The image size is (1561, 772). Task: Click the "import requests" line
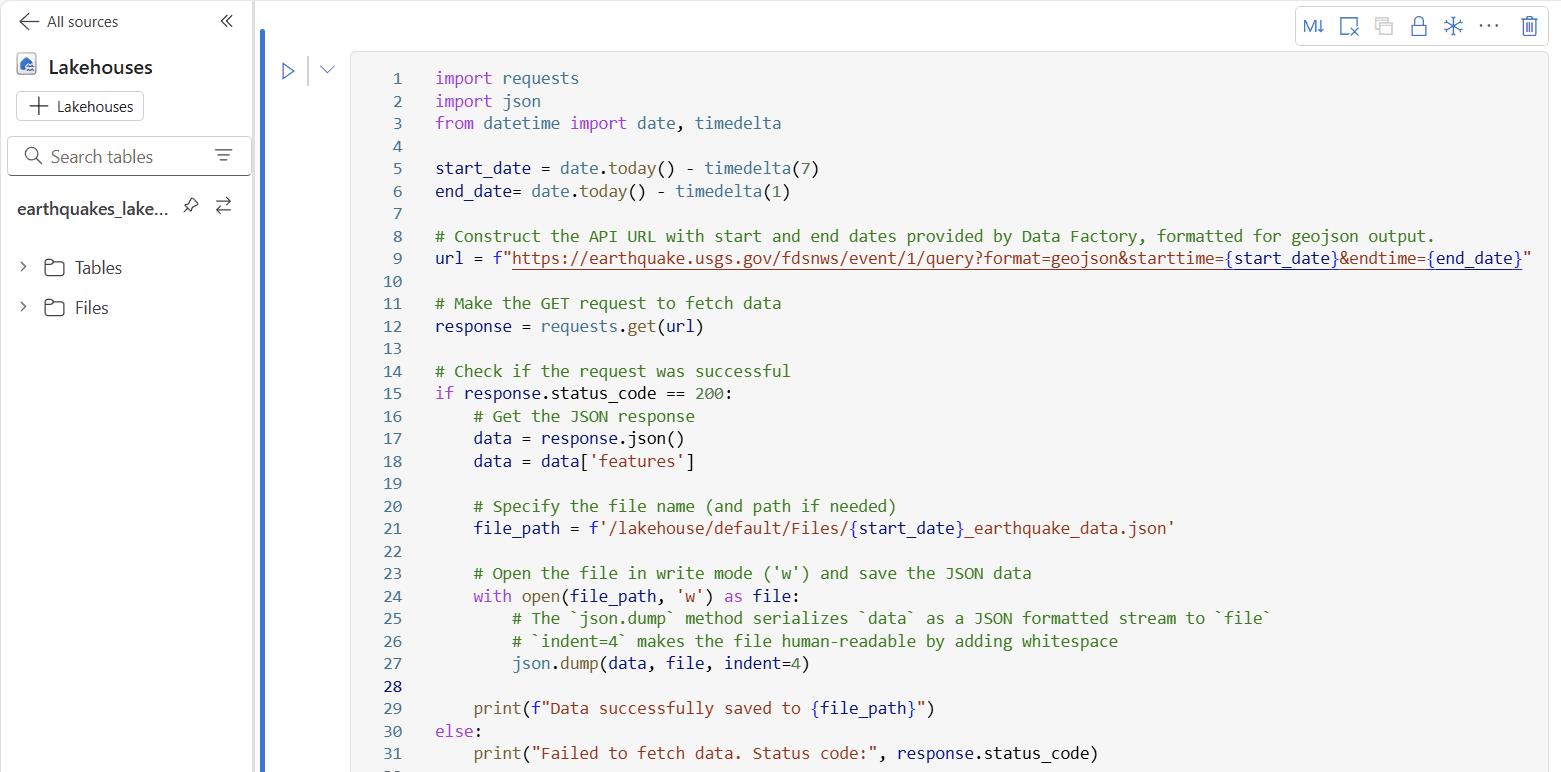tap(507, 78)
